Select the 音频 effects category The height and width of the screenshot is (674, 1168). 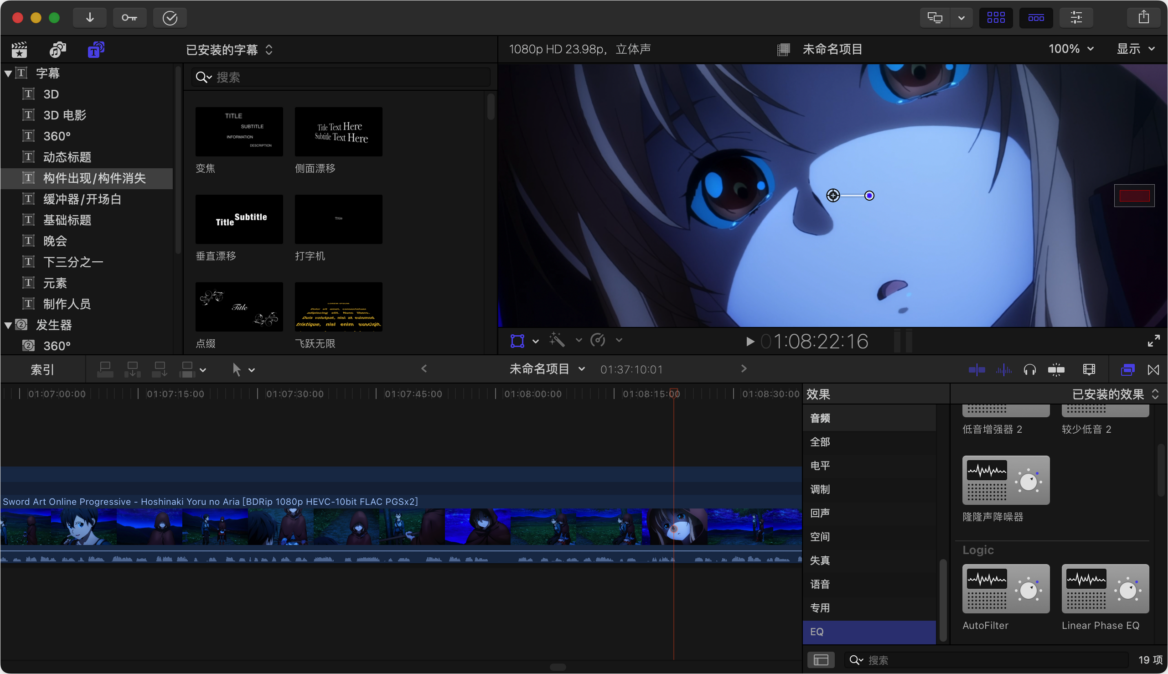(x=869, y=419)
